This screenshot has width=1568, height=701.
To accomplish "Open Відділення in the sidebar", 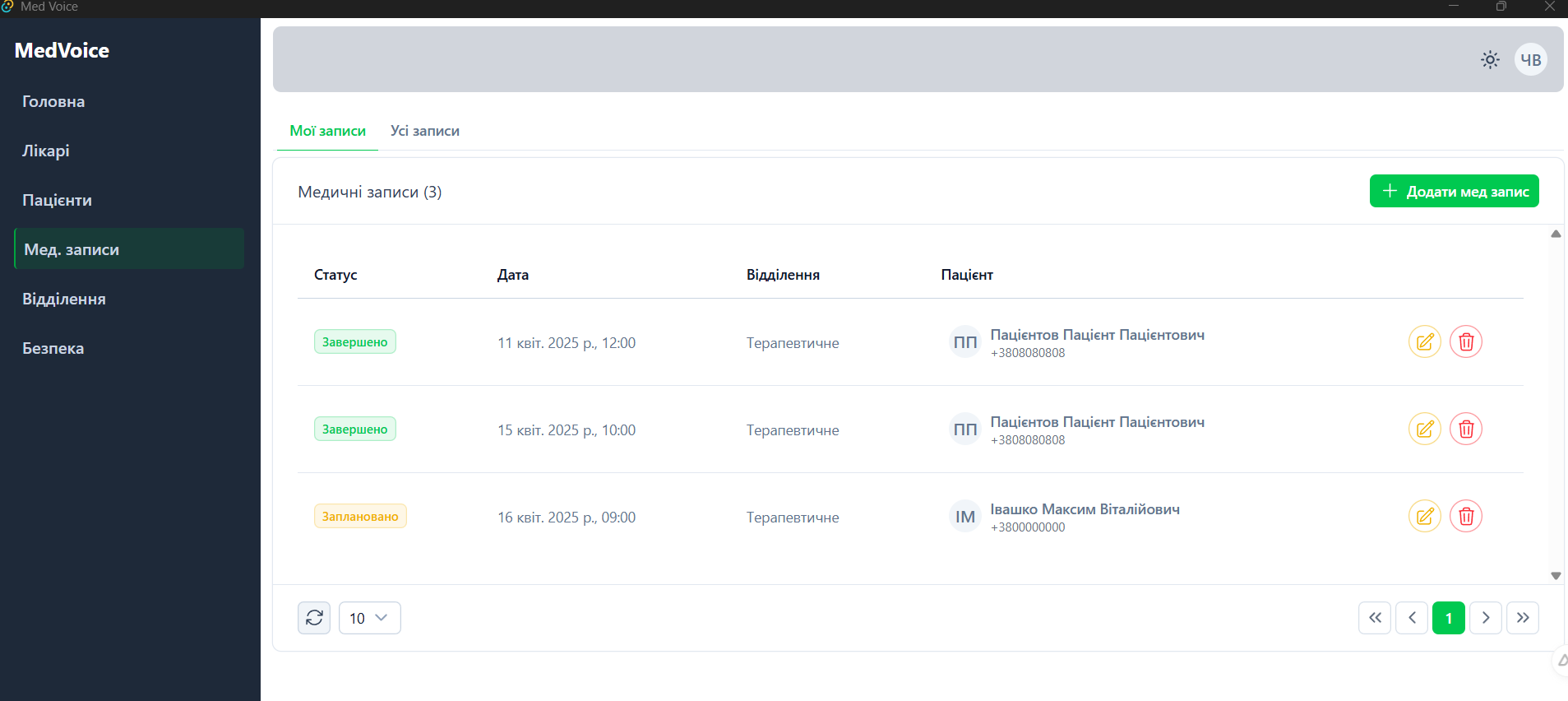I will (129, 299).
